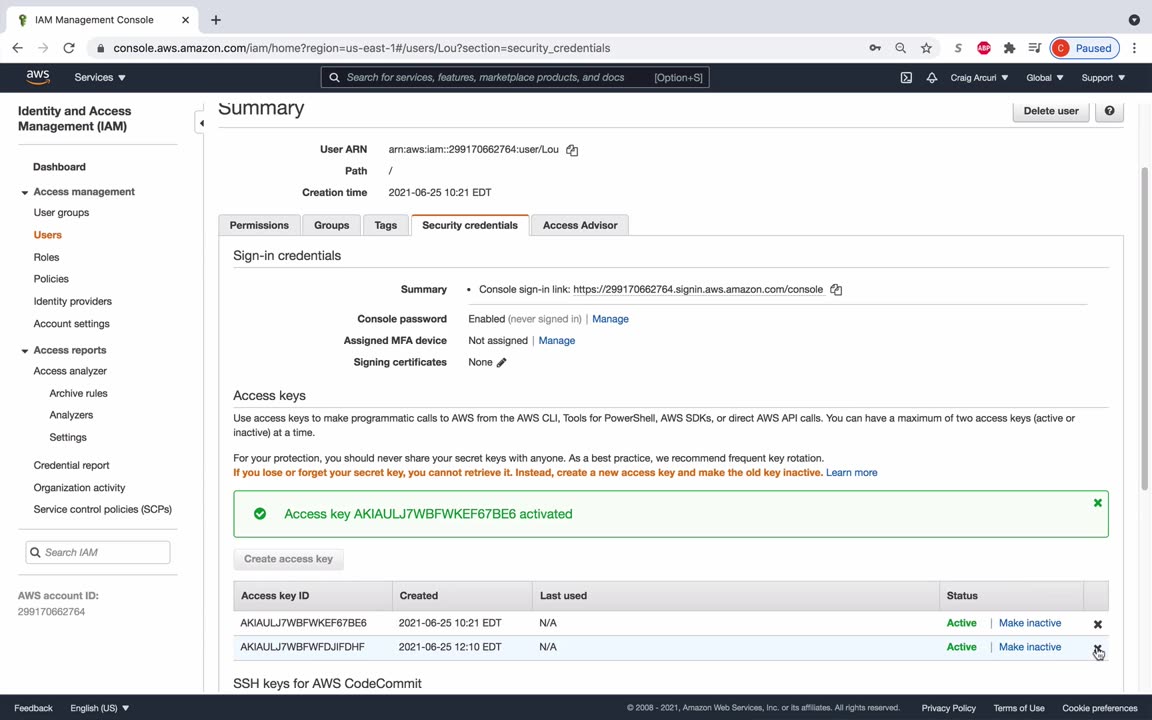
Task: Open the saved passwords key icon
Action: [x=874, y=48]
